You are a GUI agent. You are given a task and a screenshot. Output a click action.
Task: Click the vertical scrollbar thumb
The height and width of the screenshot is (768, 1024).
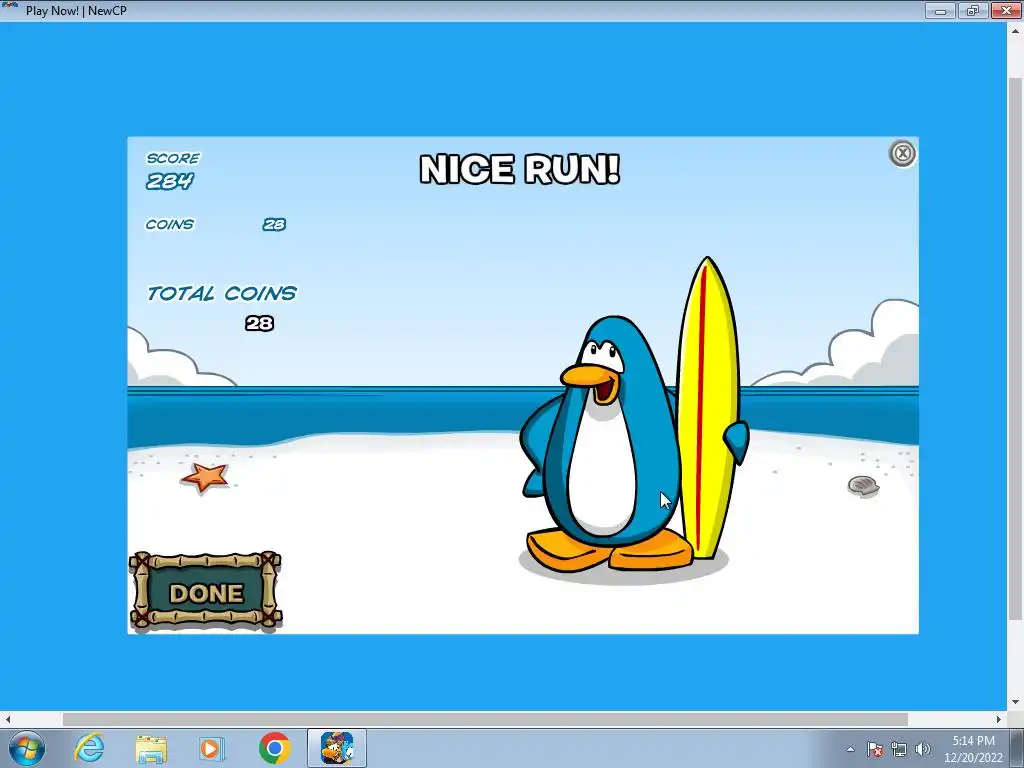(x=1015, y=349)
